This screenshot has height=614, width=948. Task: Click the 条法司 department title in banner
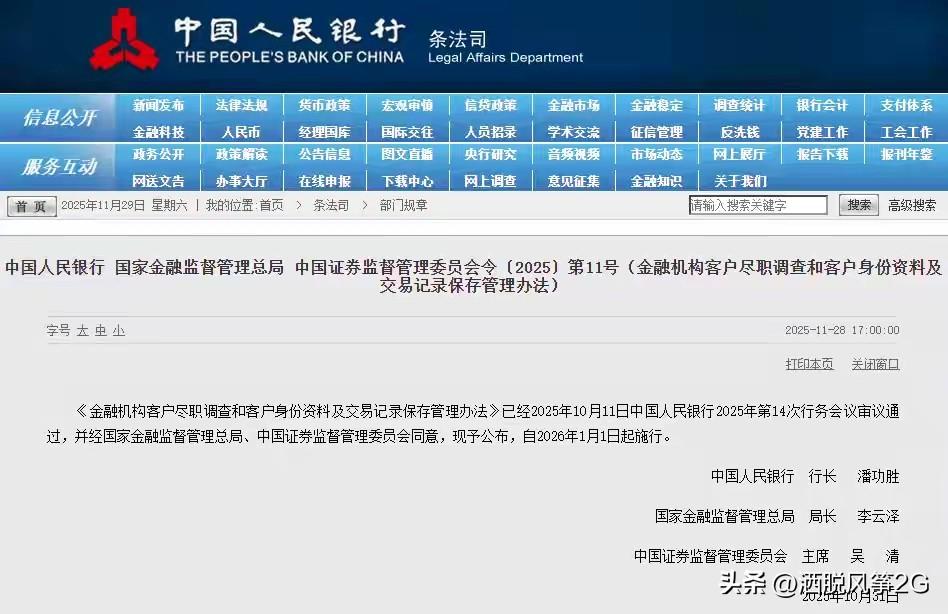[458, 39]
